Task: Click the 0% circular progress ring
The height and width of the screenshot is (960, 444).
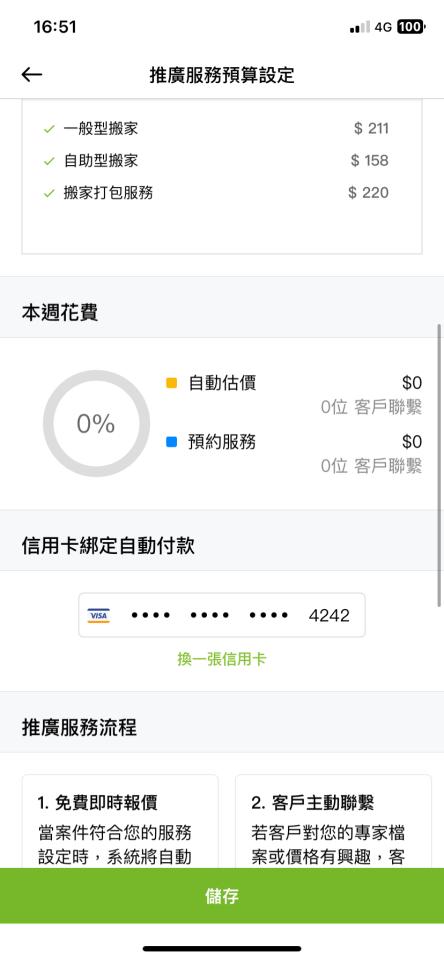Action: 96,423
